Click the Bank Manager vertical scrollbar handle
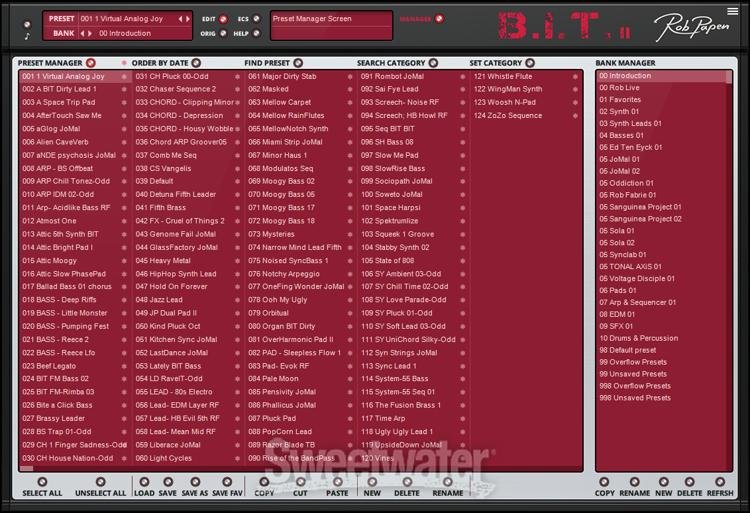Image resolution: width=750 pixels, height=513 pixels. coord(729,76)
